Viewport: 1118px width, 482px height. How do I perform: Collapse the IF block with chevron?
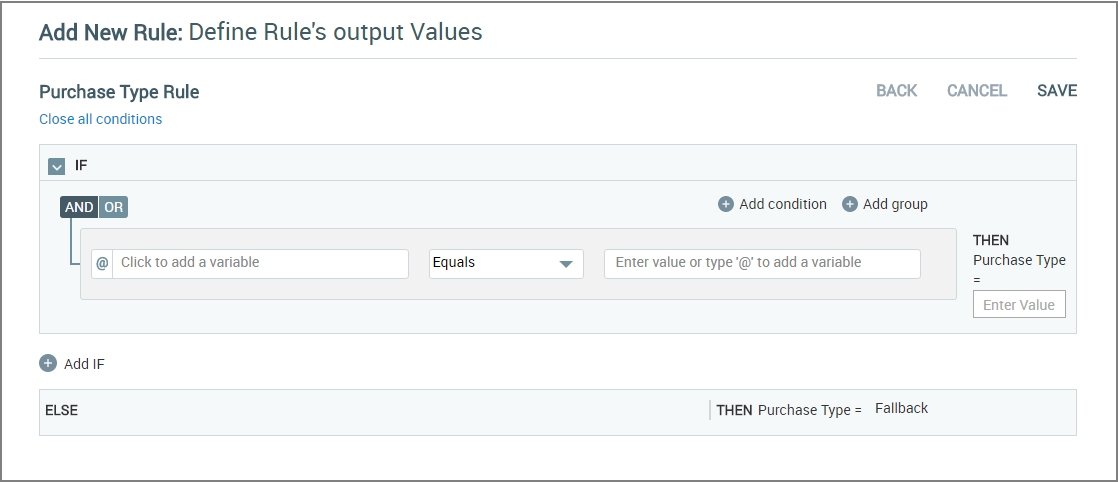pyautogui.click(x=56, y=166)
